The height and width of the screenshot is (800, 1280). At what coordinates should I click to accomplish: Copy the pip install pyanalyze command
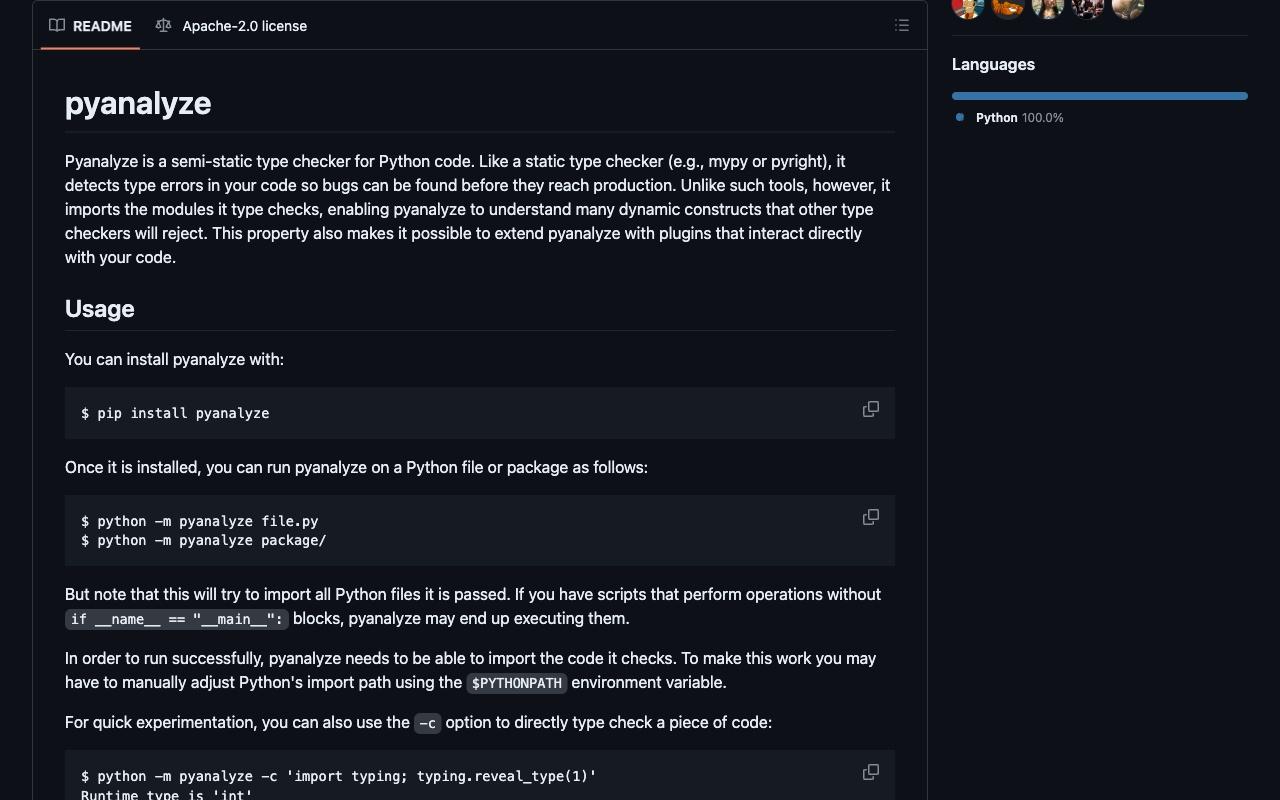(871, 409)
